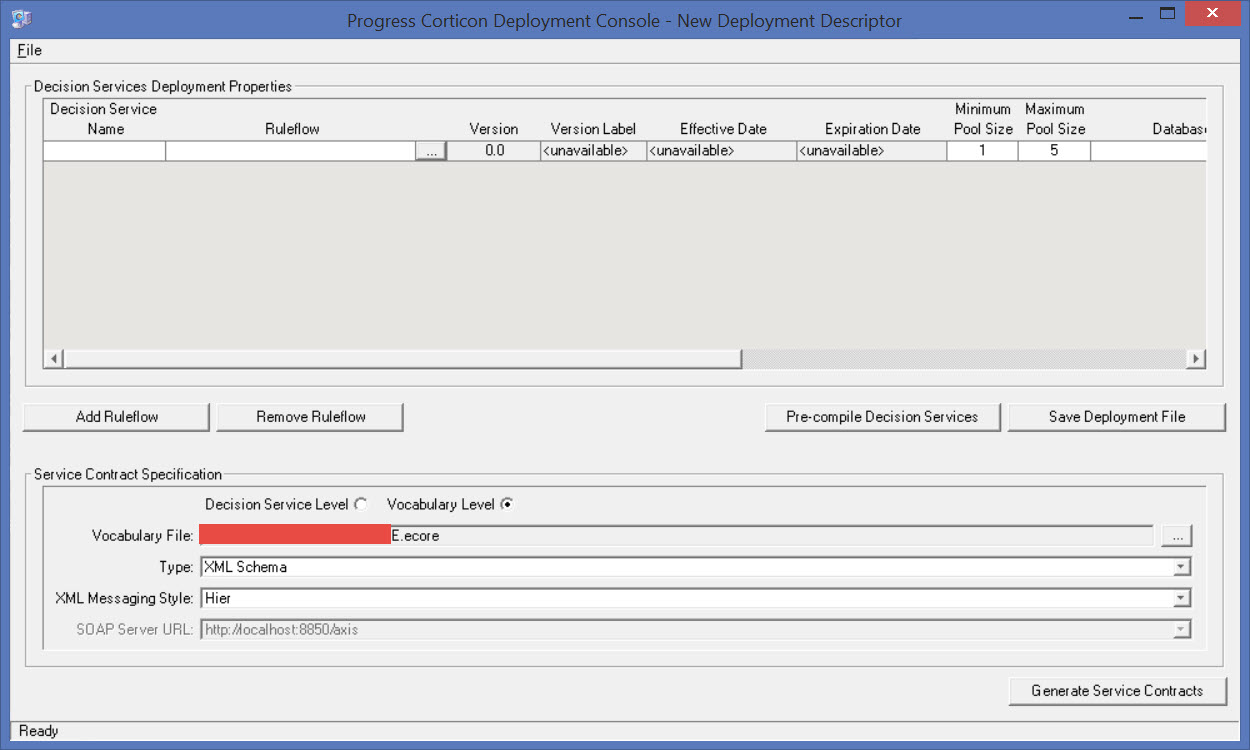Image resolution: width=1250 pixels, height=750 pixels.
Task: Click the Ready status bar text
Action: 39,731
